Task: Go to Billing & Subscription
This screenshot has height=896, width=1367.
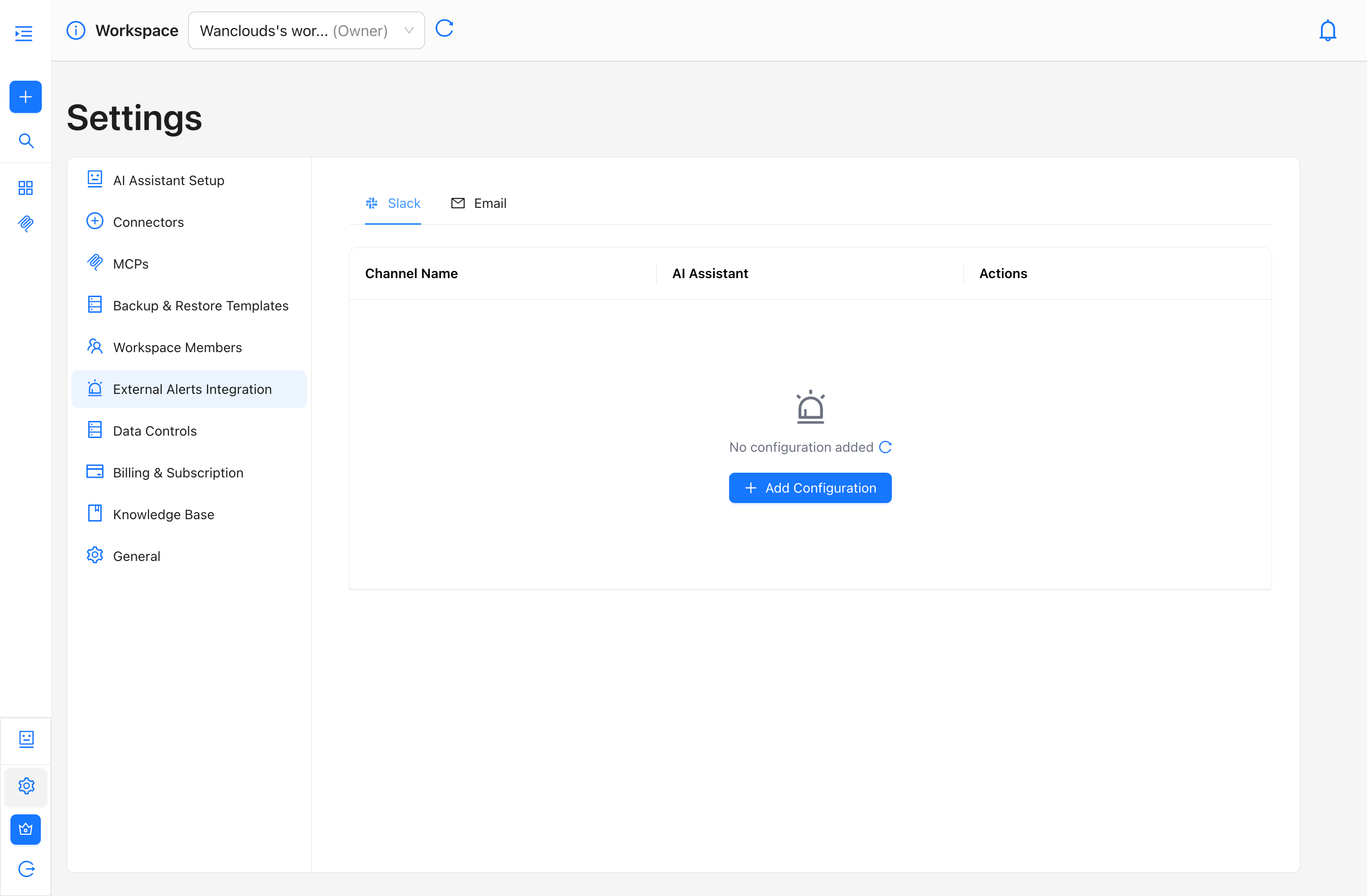Action: pyautogui.click(x=178, y=473)
